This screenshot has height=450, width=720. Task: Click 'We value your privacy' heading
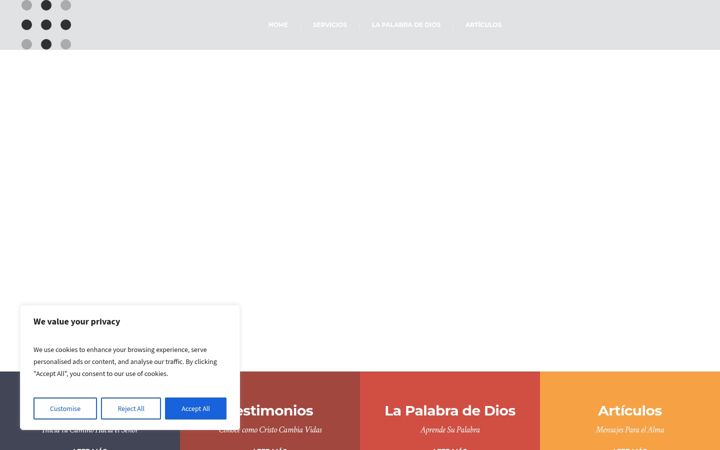[x=77, y=321]
